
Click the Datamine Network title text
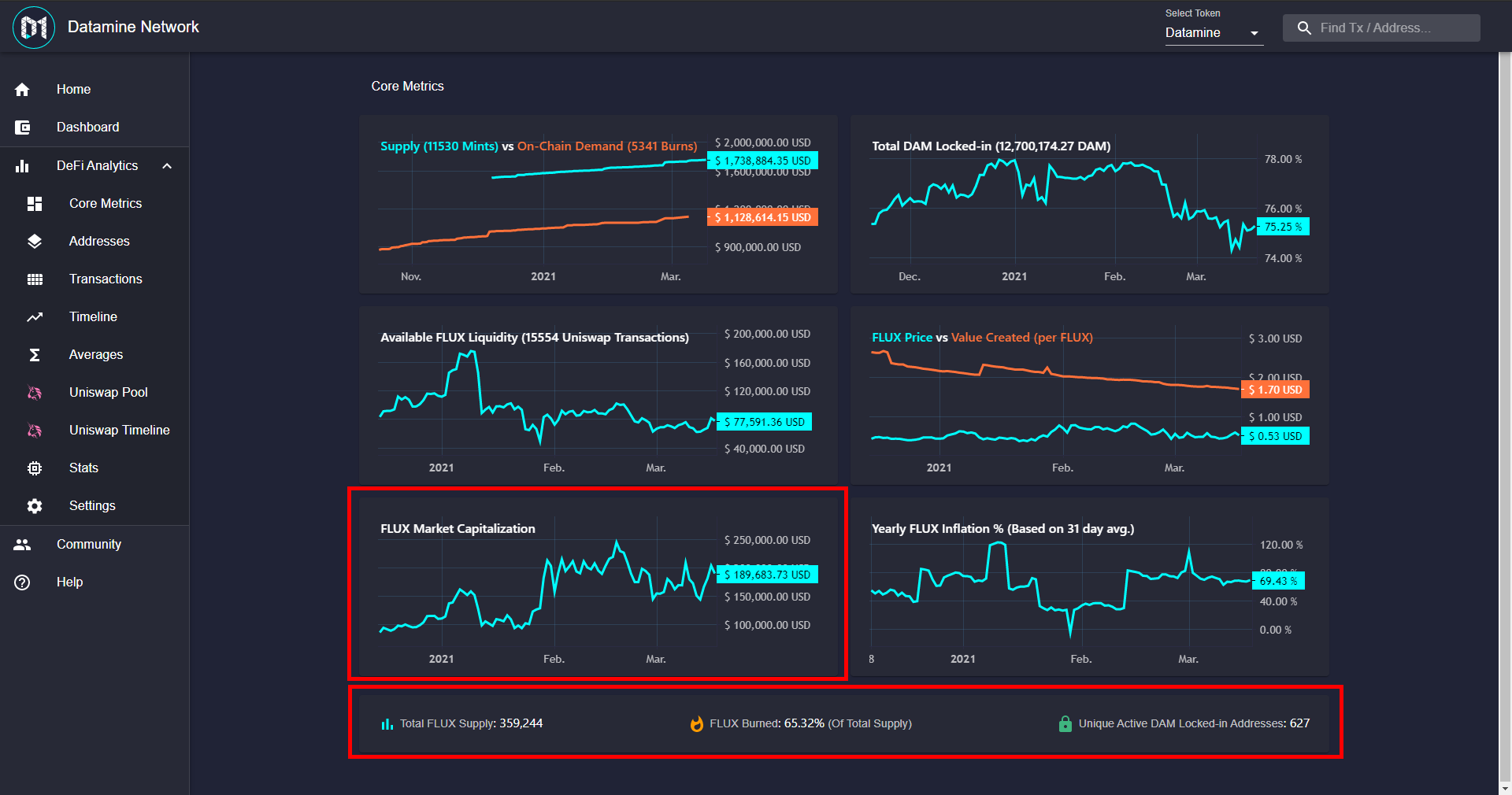pos(133,28)
